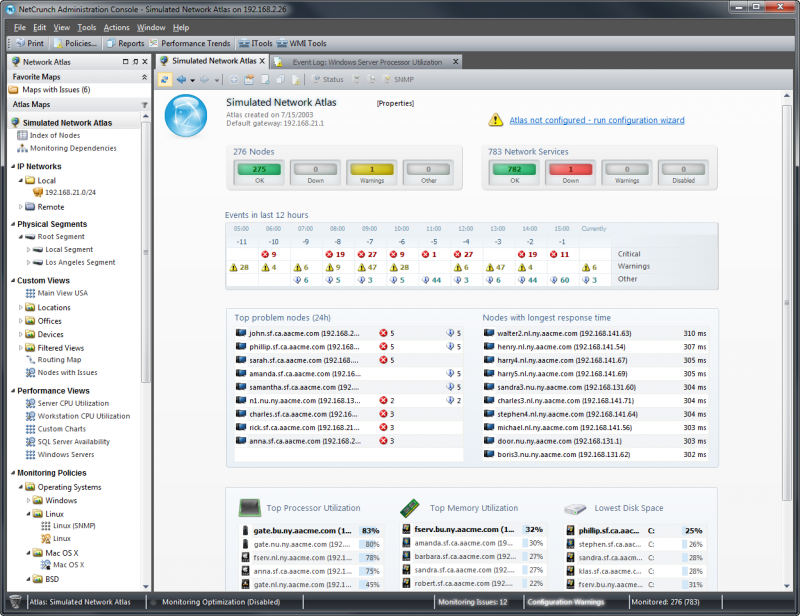Open Server CPU Utilization view
800x616 pixels.
[x=67, y=403]
